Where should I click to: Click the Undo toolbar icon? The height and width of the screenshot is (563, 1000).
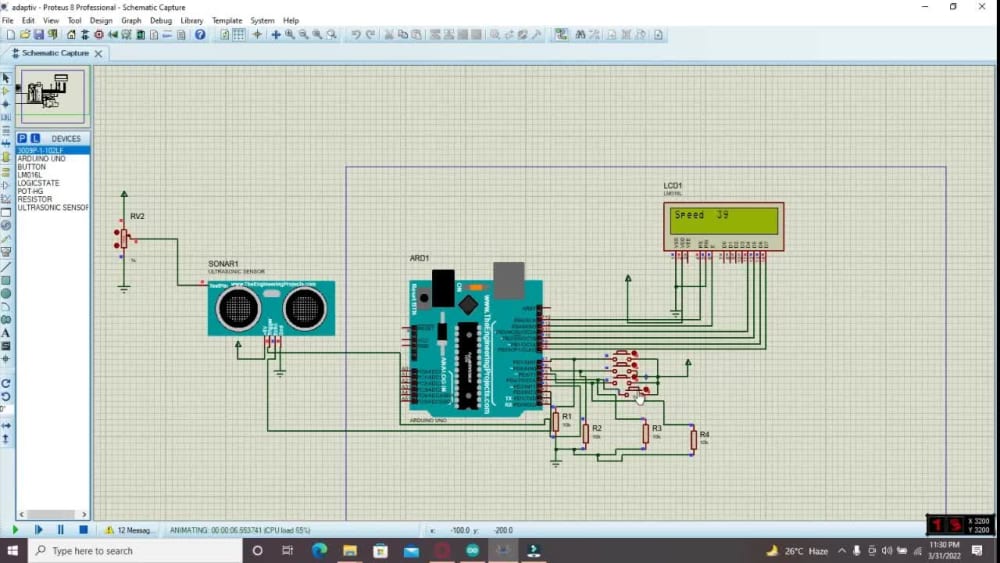(356, 34)
